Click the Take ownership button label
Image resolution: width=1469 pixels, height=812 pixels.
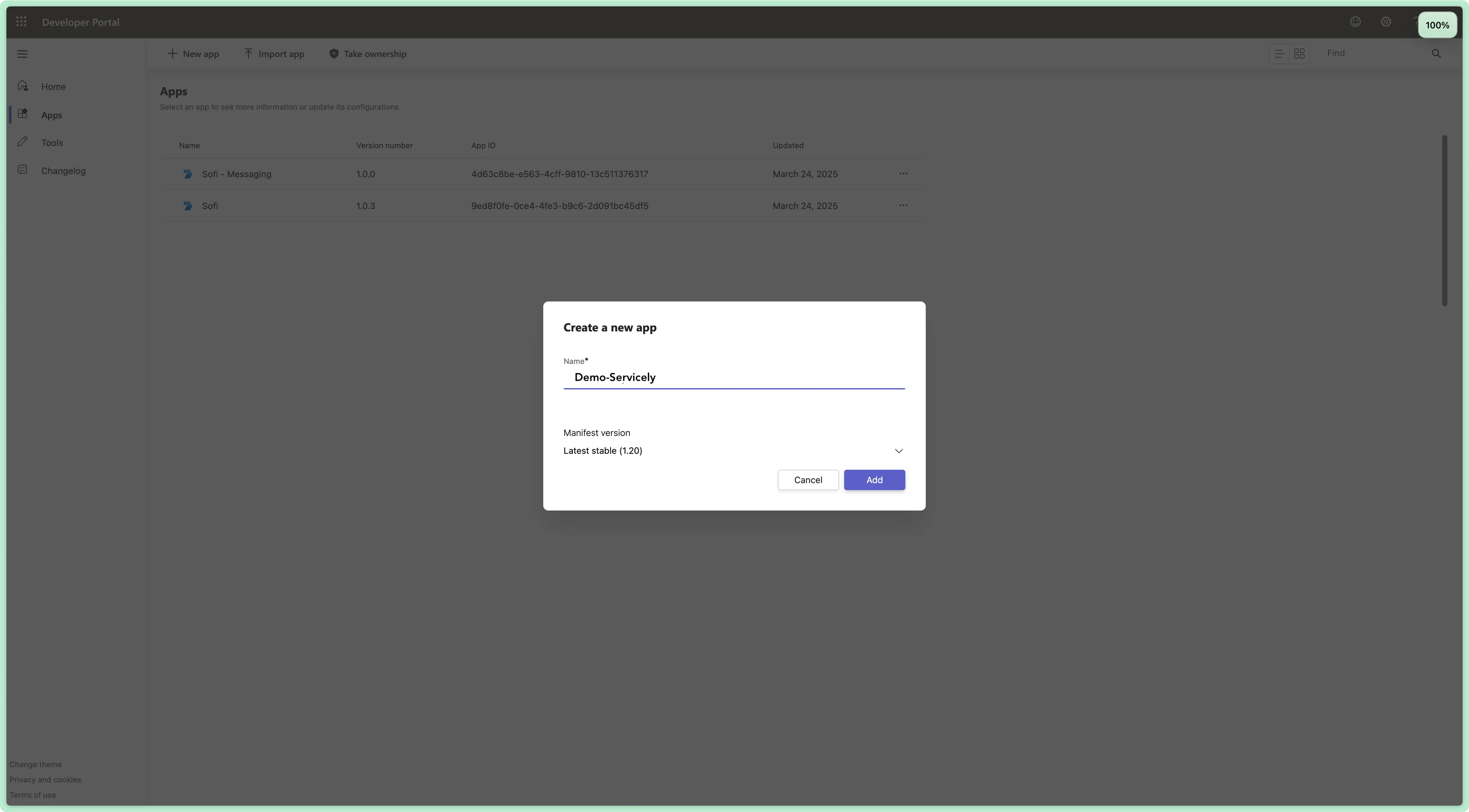(375, 54)
